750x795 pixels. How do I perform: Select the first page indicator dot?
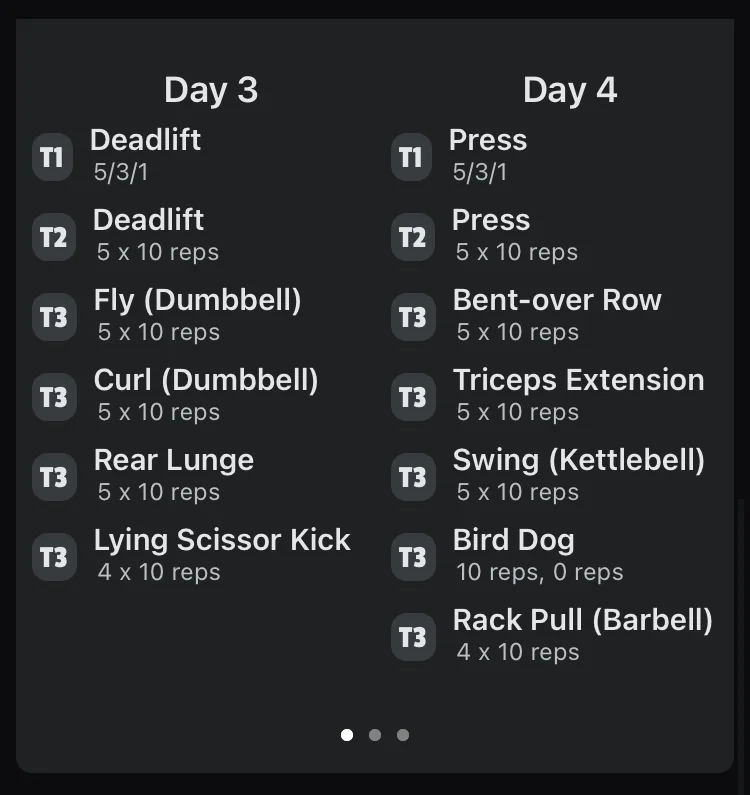[347, 735]
